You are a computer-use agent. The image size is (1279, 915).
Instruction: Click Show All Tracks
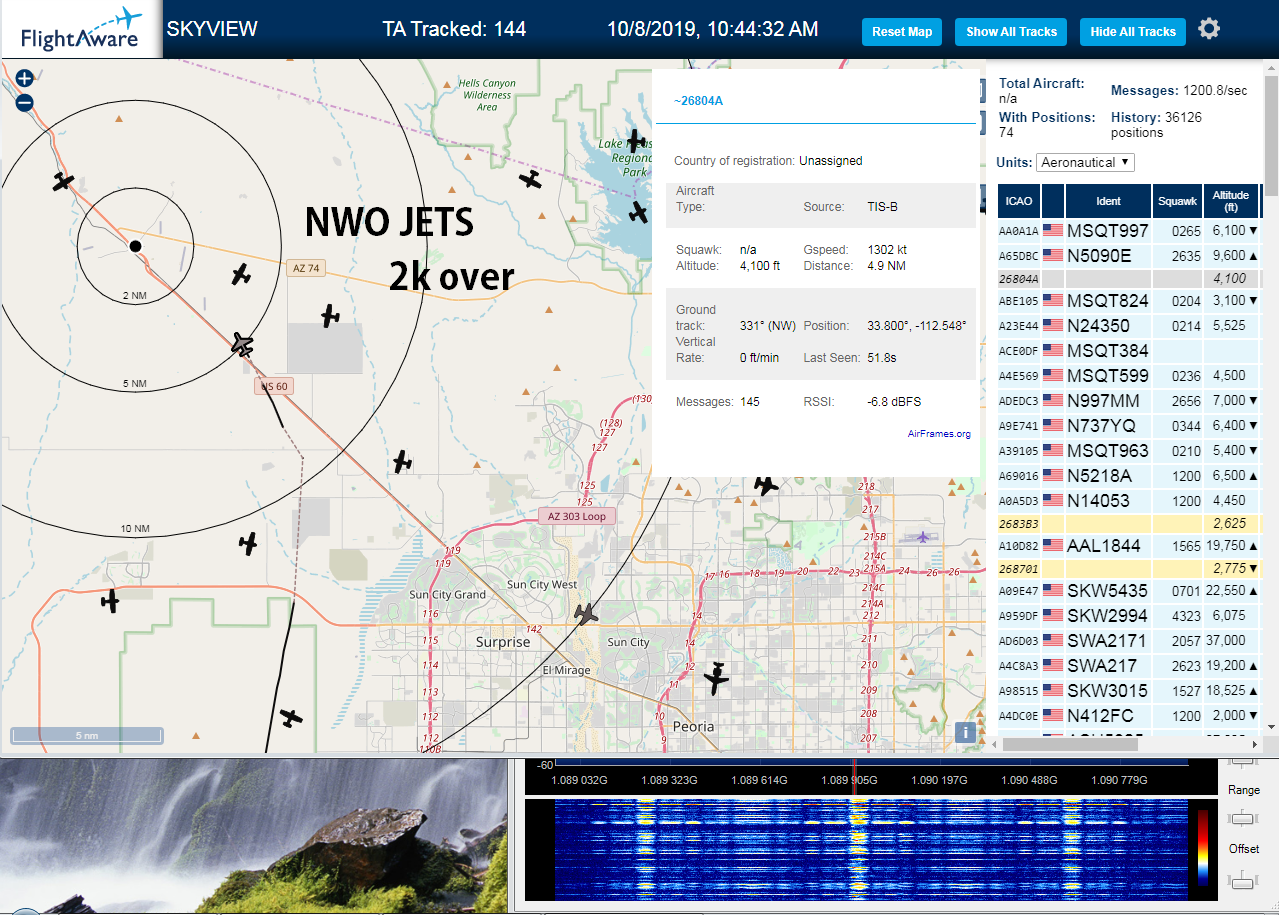1011,32
